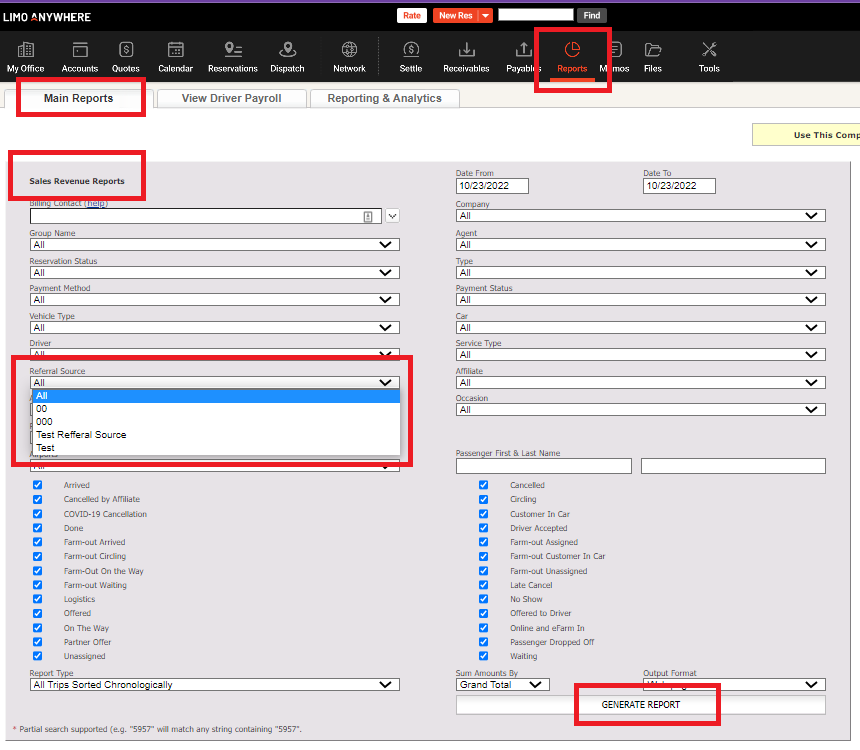Switch to Reporting & Analytics tab
This screenshot has width=860, height=750.
coord(385,98)
